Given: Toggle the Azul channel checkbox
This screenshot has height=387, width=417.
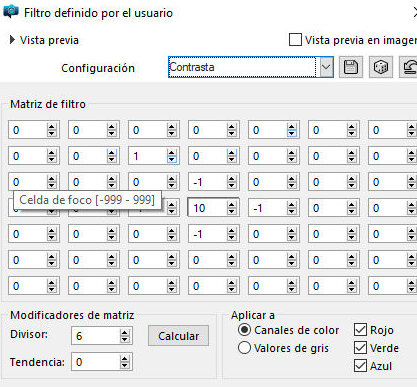Looking at the screenshot, I should tap(360, 366).
